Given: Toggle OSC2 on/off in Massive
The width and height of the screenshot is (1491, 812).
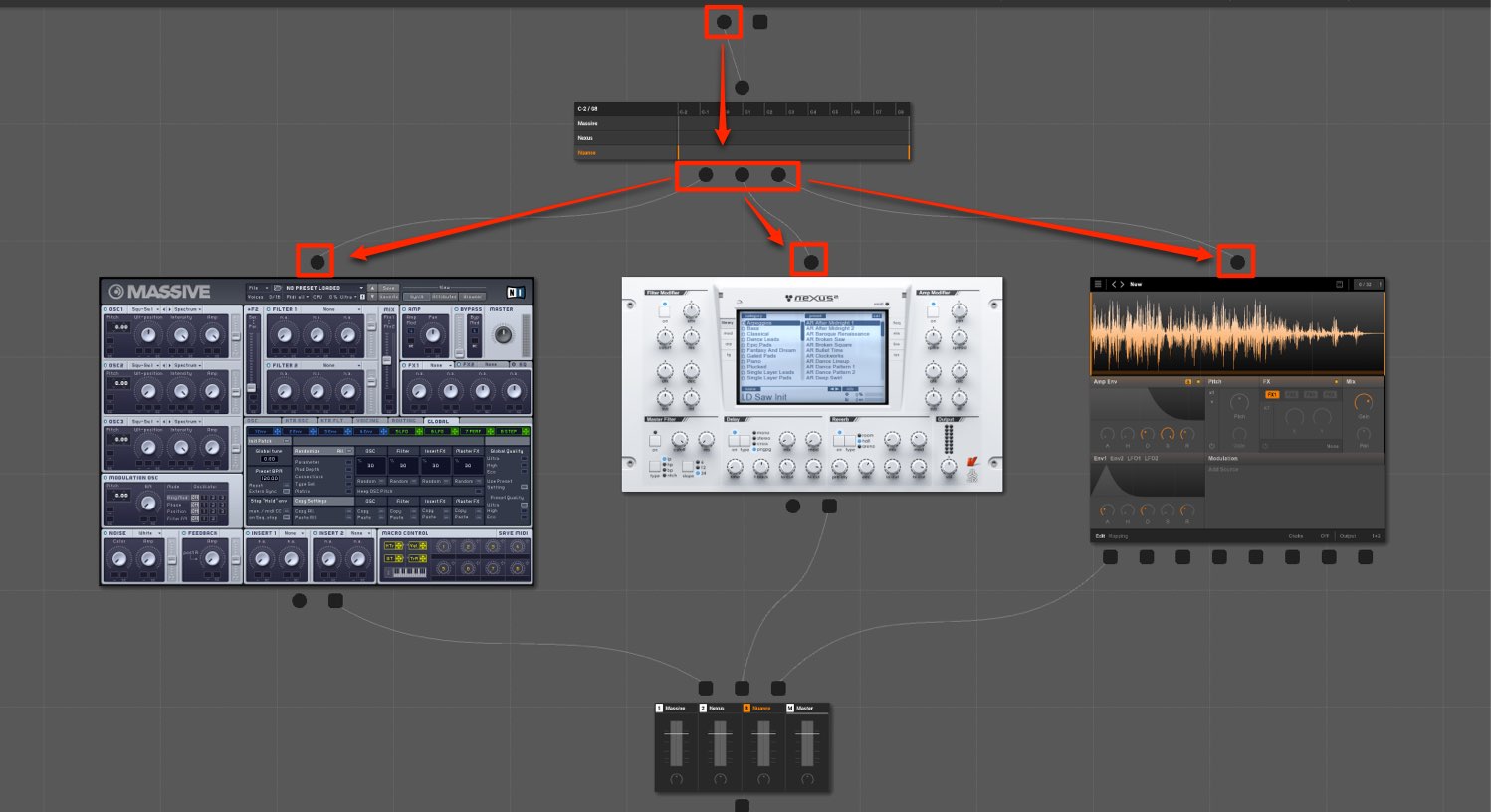Looking at the screenshot, I should coord(105,365).
